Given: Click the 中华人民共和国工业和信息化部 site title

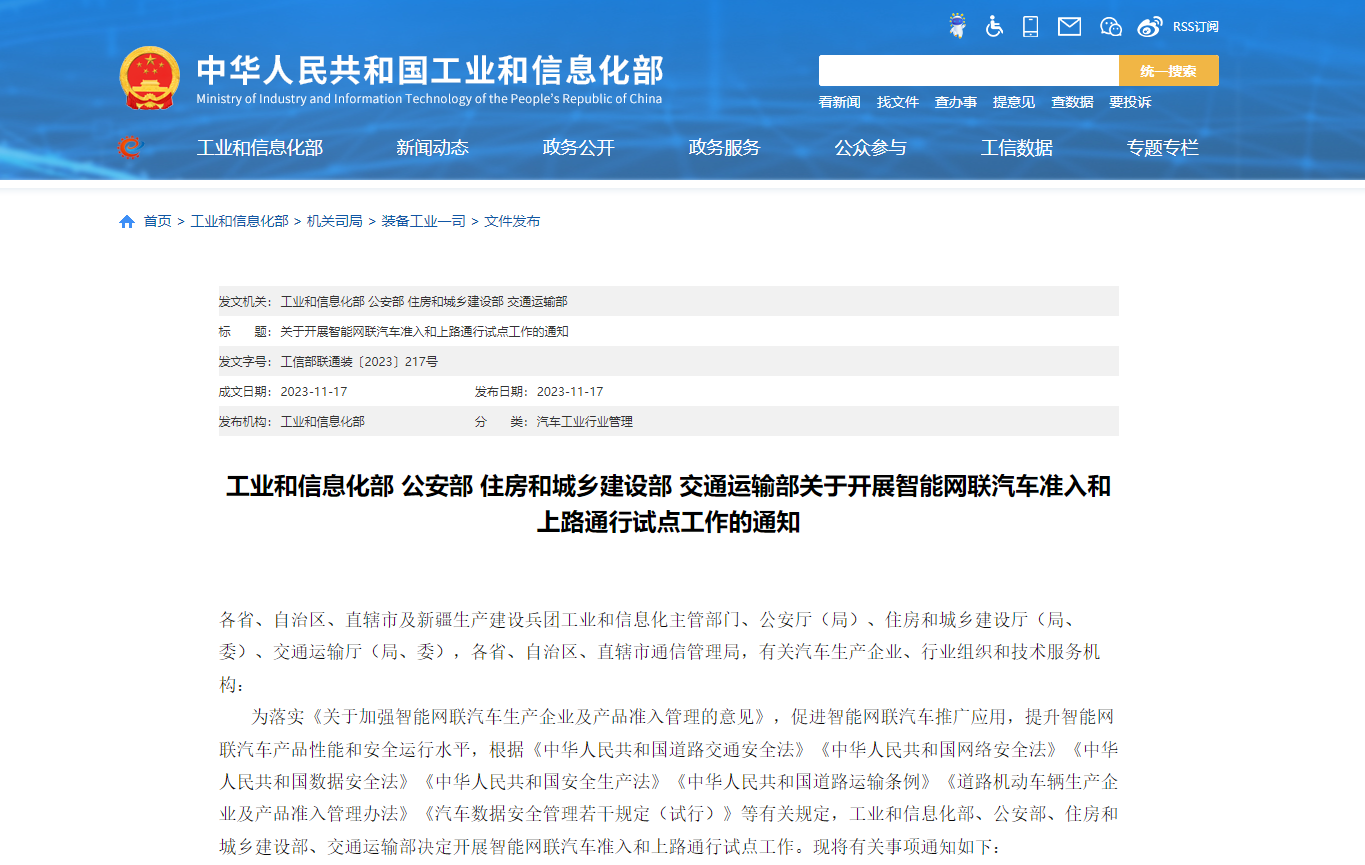Looking at the screenshot, I should coord(430,70).
